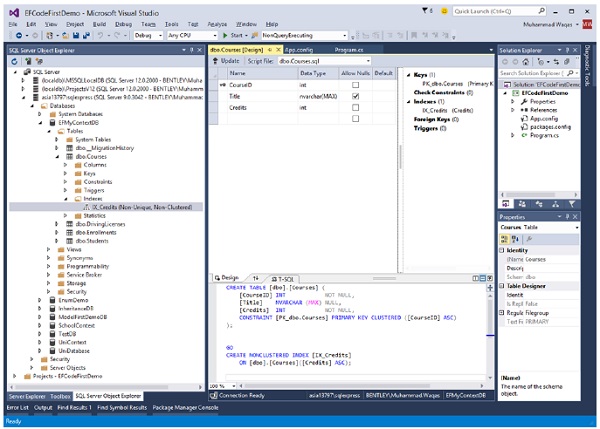Toggle Allow Nulls checkbox for CourseID
The height and width of the screenshot is (429, 600).
[354, 85]
